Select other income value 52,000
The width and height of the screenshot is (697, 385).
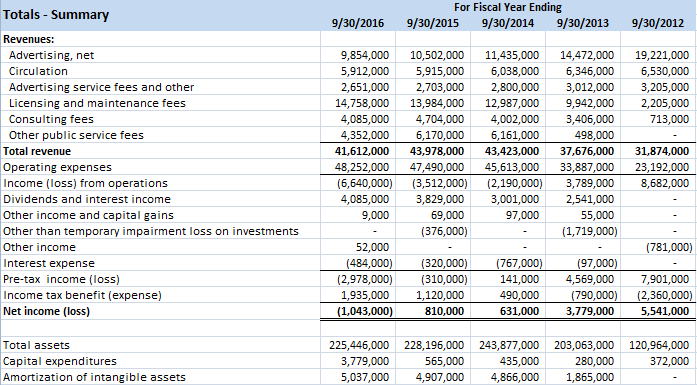click(x=373, y=247)
